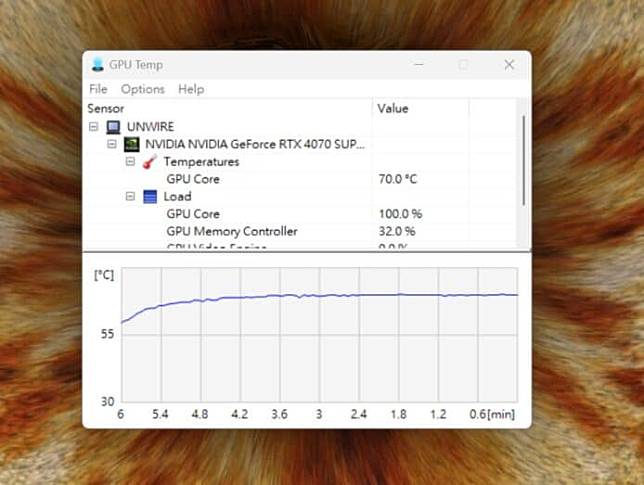Click the 70.0 °C temperature value
644x485 pixels.
pyautogui.click(x=398, y=179)
